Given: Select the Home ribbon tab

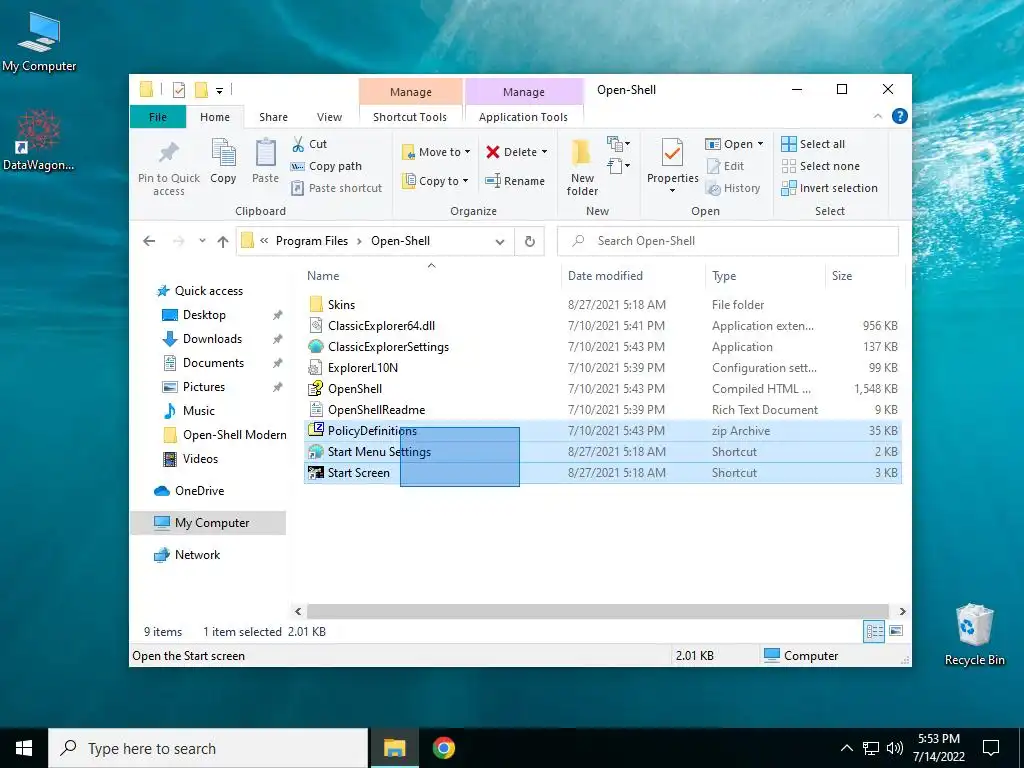Looking at the screenshot, I should pyautogui.click(x=215, y=117).
